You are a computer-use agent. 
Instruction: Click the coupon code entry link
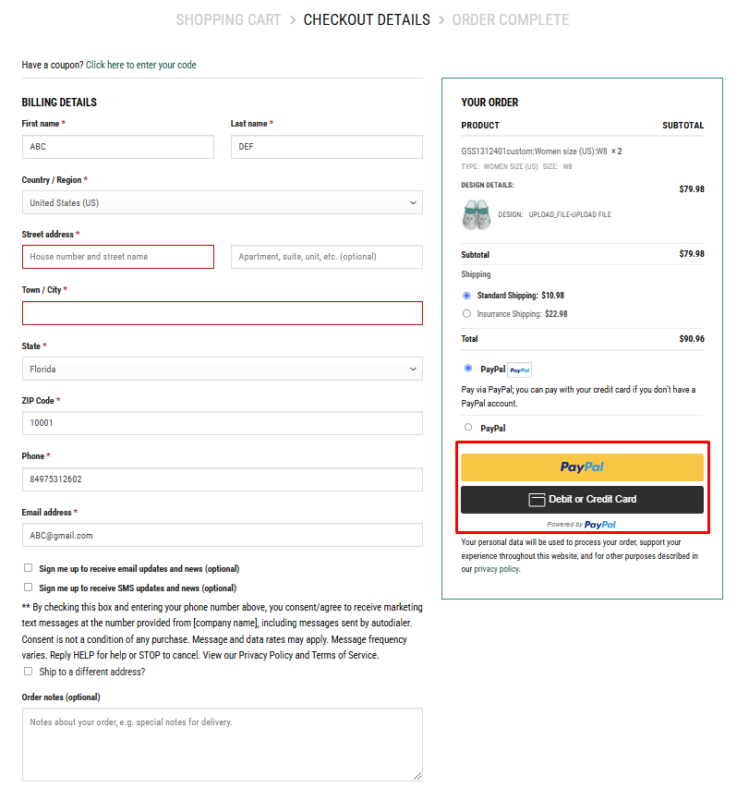click(141, 65)
